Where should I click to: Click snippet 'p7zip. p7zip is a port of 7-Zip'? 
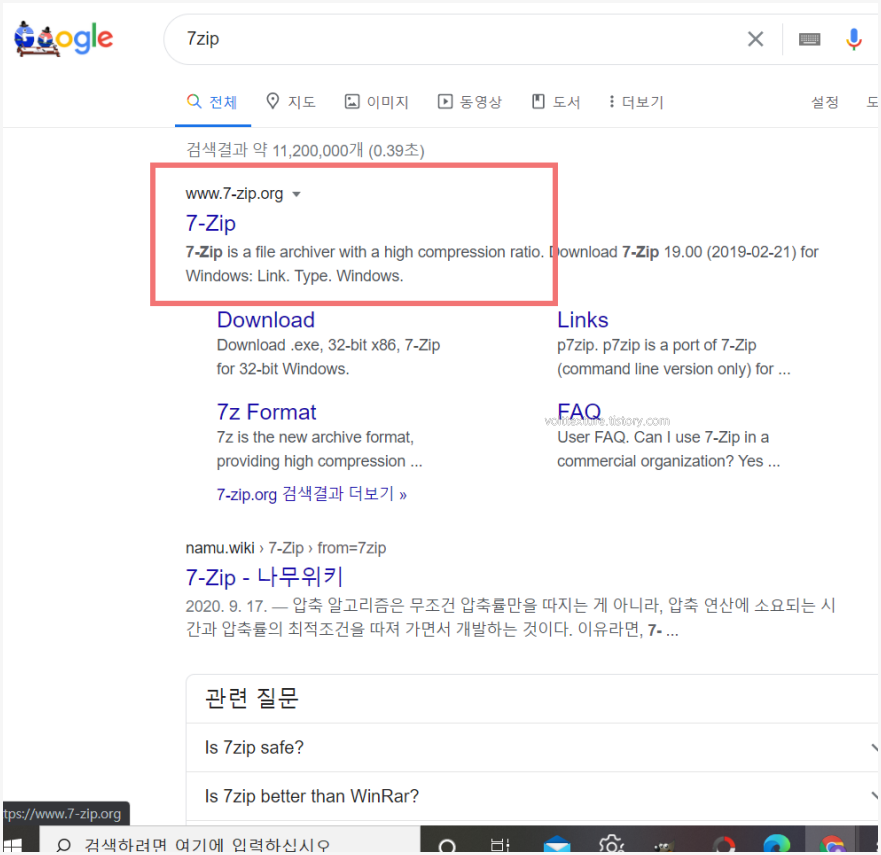tap(656, 345)
